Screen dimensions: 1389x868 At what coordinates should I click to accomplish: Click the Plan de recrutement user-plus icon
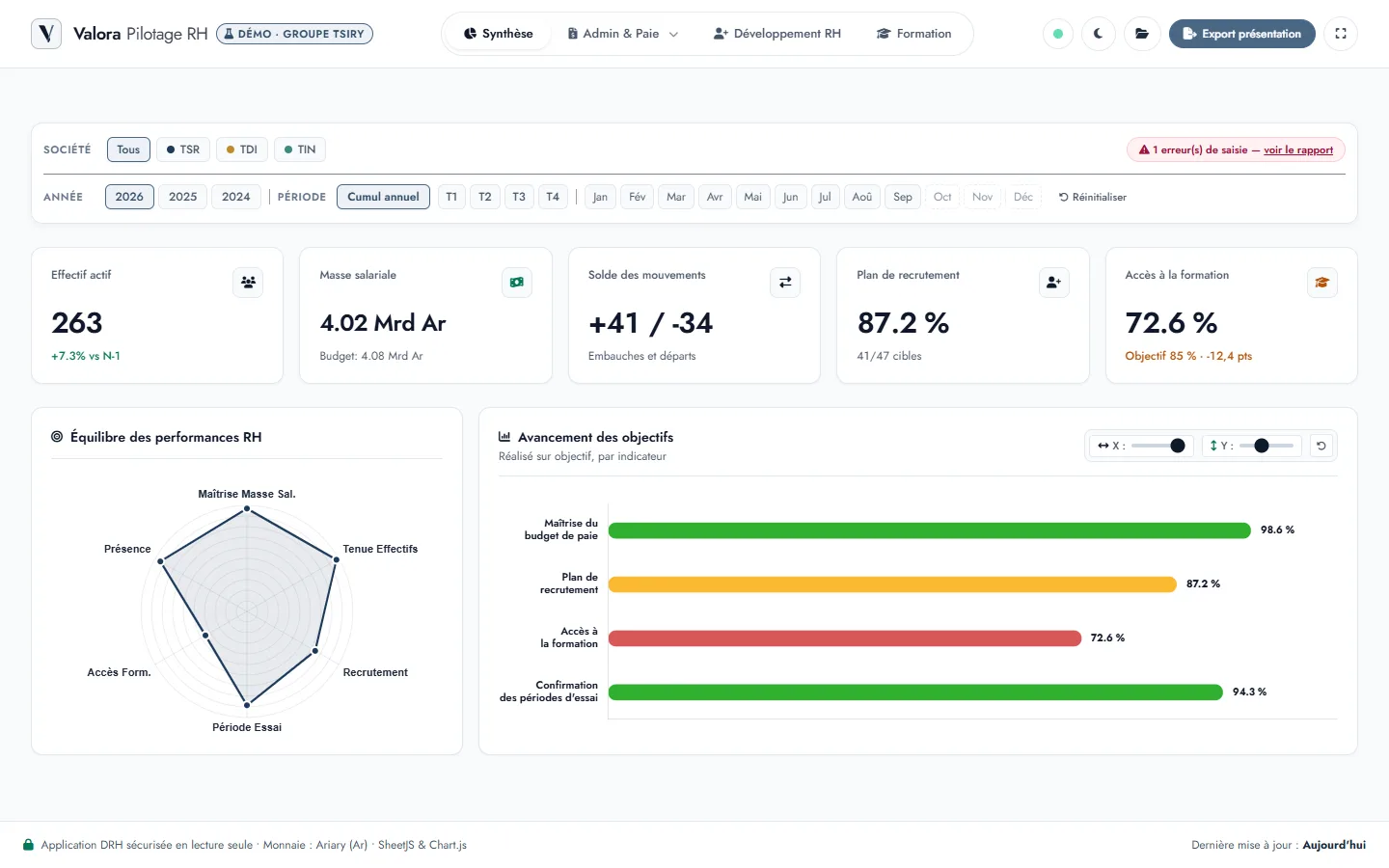[1053, 283]
